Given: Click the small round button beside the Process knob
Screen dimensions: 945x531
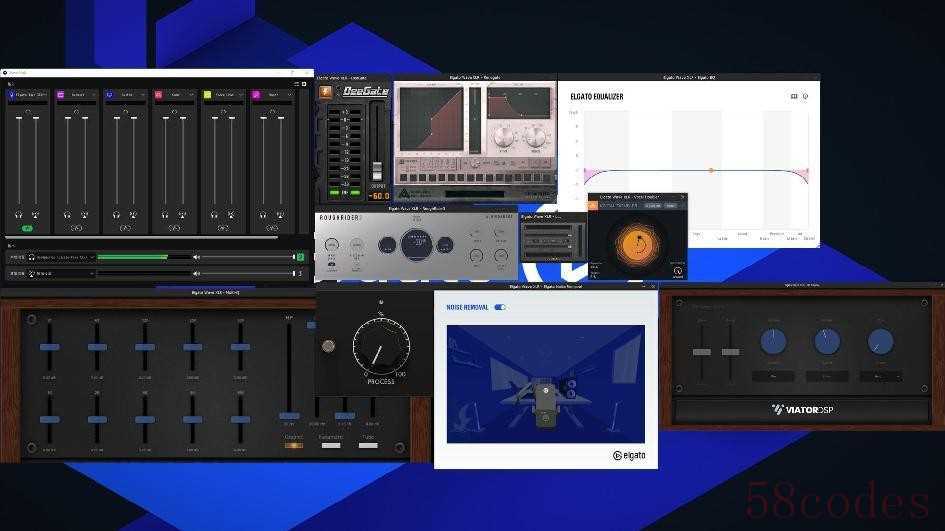Looking at the screenshot, I should (328, 346).
